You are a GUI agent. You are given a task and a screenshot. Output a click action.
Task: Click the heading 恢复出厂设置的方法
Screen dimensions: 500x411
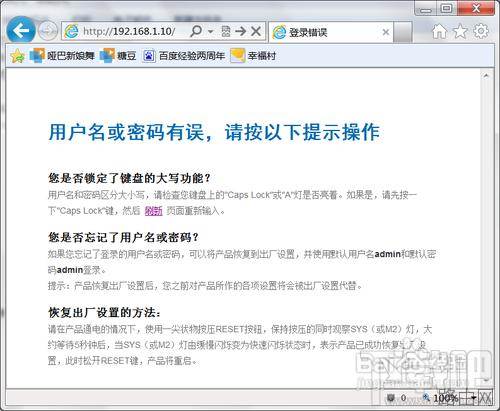[104, 312]
